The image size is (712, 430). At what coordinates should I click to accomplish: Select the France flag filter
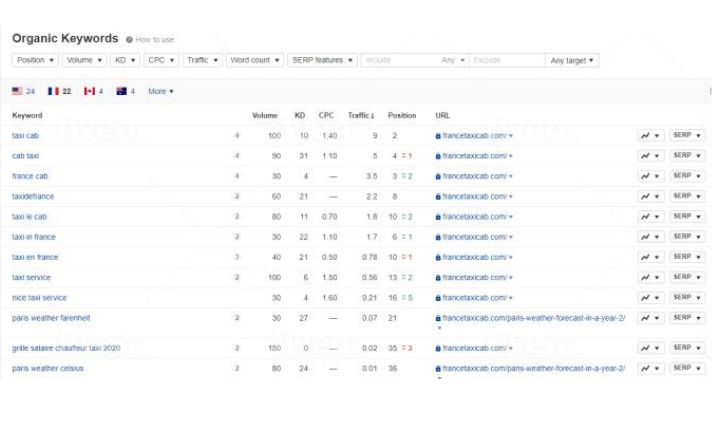point(59,91)
